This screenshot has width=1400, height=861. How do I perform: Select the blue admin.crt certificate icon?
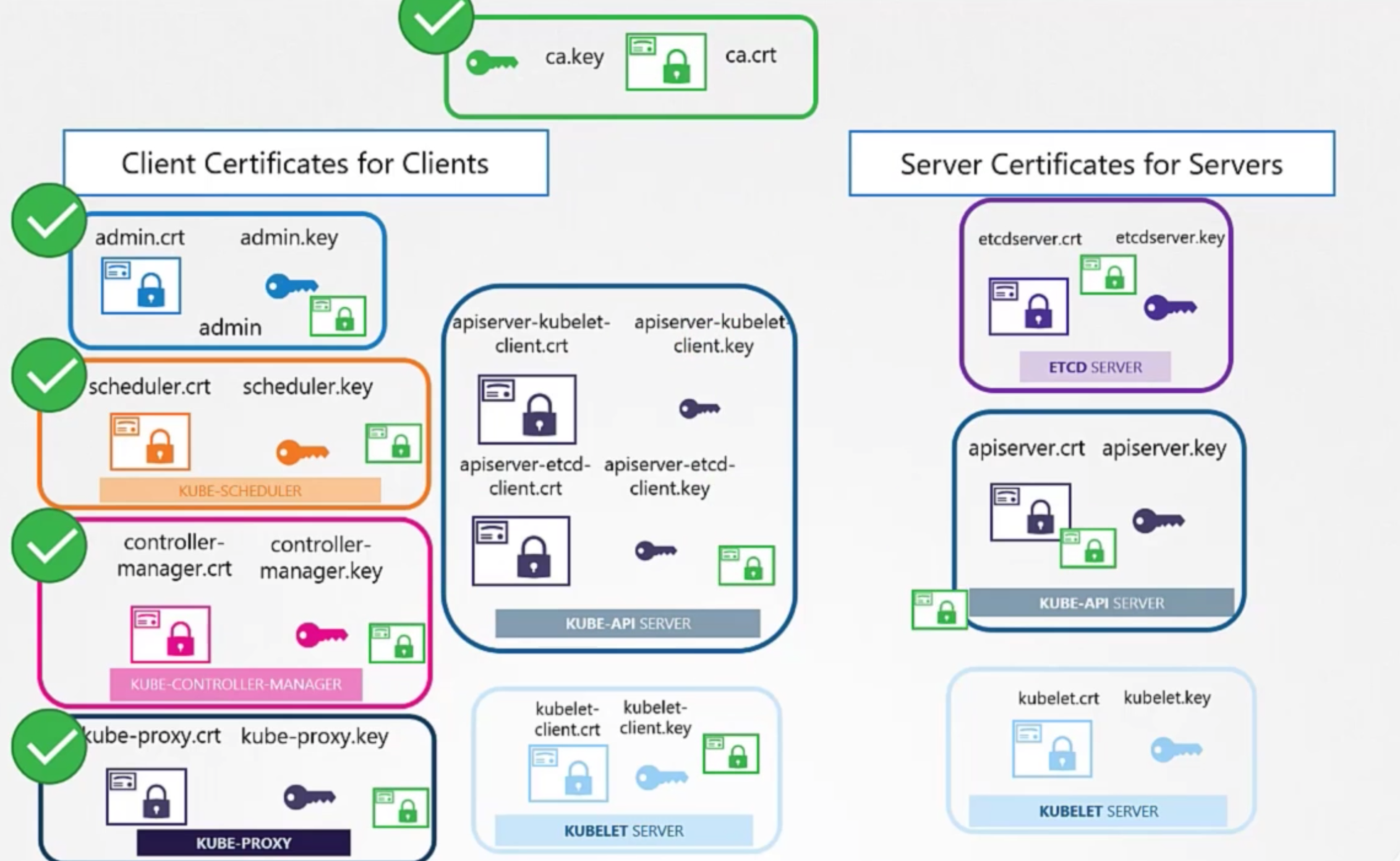pos(141,286)
